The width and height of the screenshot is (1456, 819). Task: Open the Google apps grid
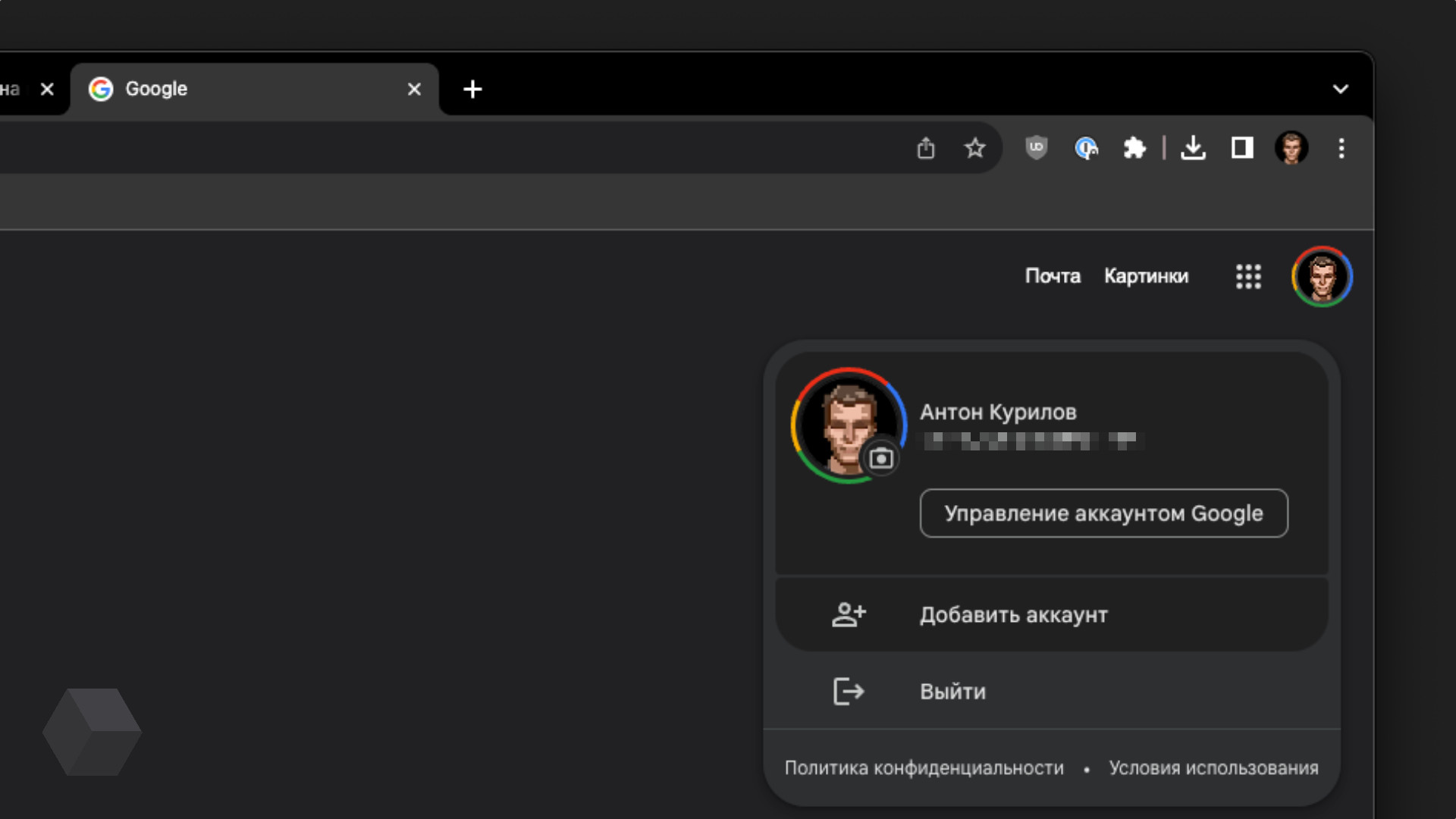(x=1247, y=277)
